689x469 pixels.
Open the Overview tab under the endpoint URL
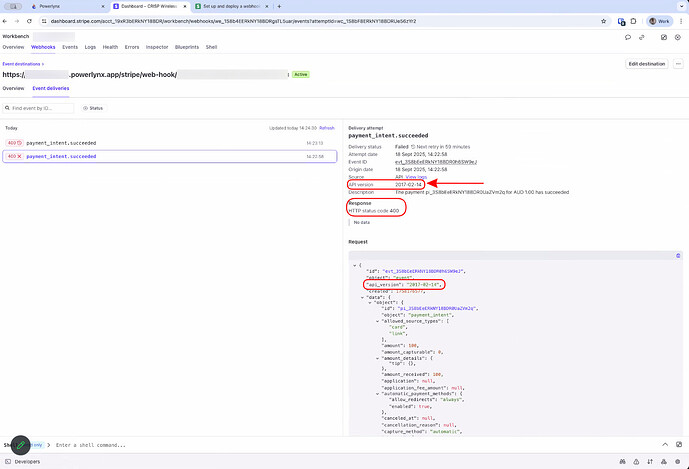(13, 88)
